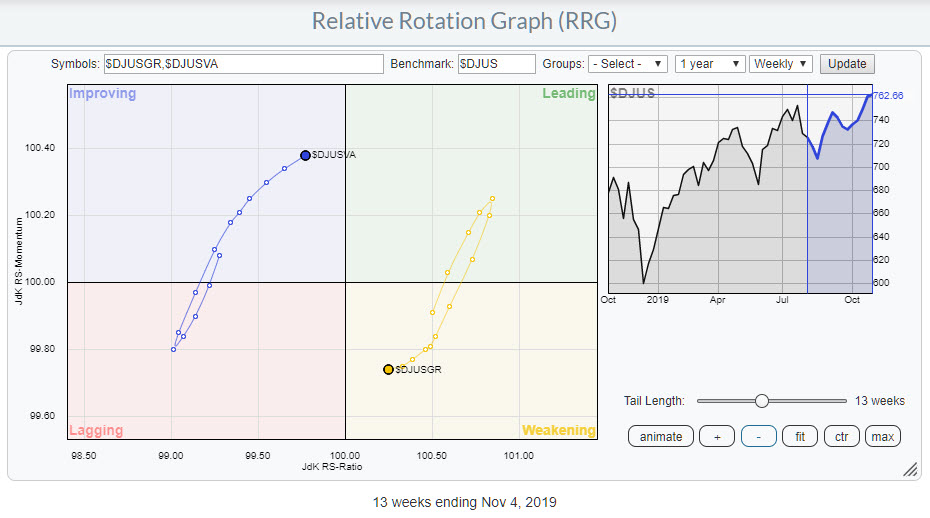Click the resize grip at panel corner
The height and width of the screenshot is (518, 930).
[910, 469]
